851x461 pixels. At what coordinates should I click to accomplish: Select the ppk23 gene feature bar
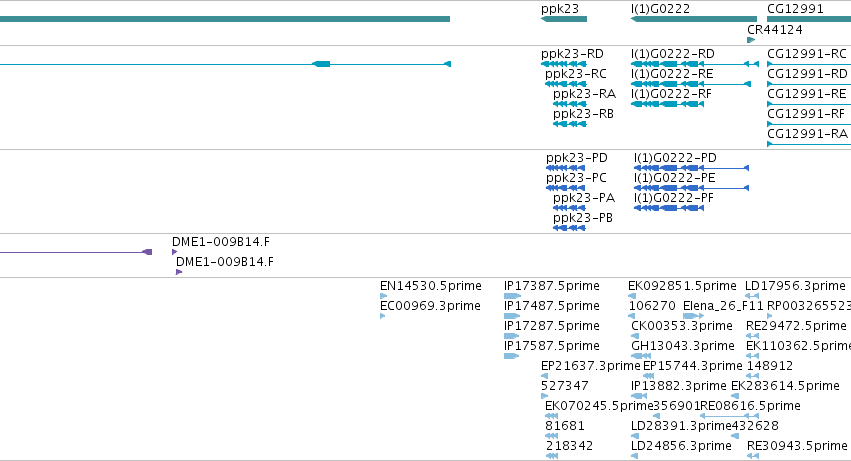564,19
